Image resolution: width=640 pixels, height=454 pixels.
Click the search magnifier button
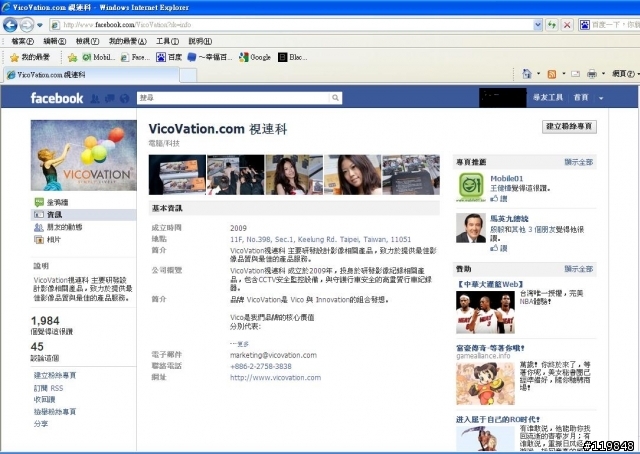click(336, 98)
